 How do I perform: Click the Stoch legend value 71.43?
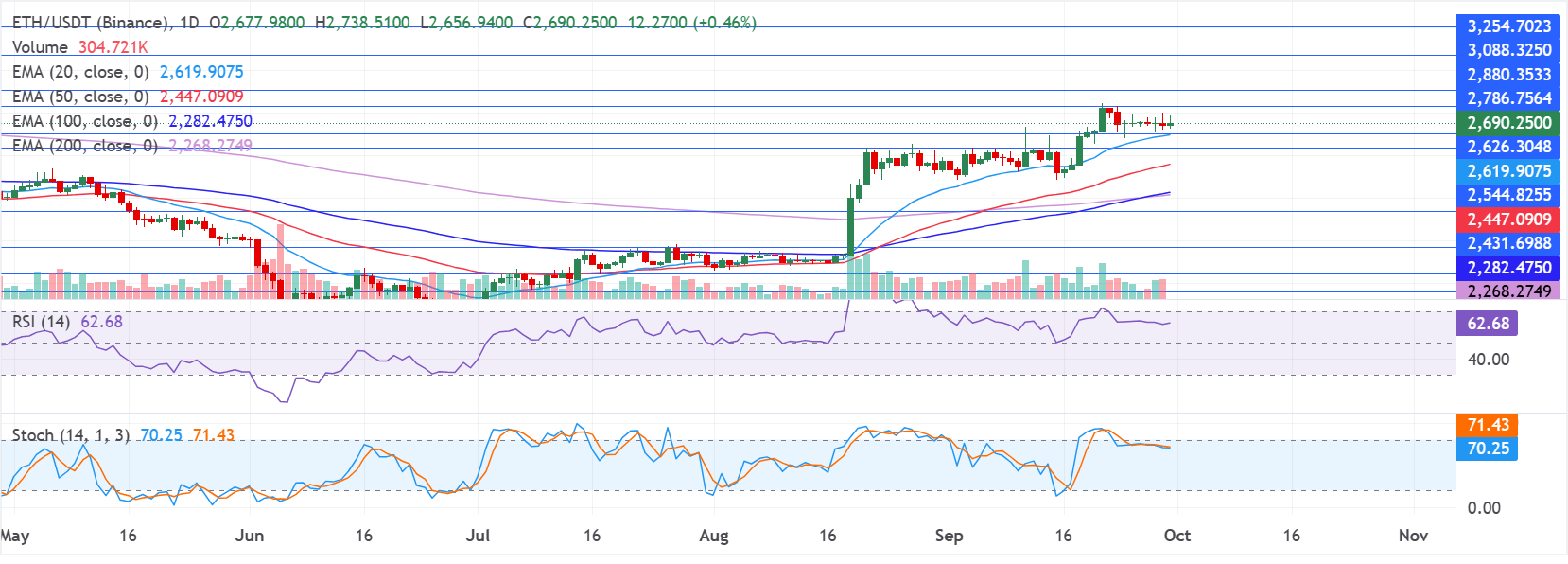pyautogui.click(x=214, y=434)
